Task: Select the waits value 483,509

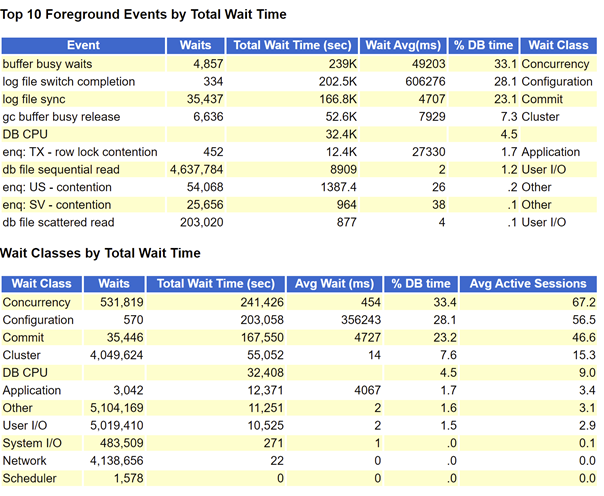Action: tap(122, 443)
